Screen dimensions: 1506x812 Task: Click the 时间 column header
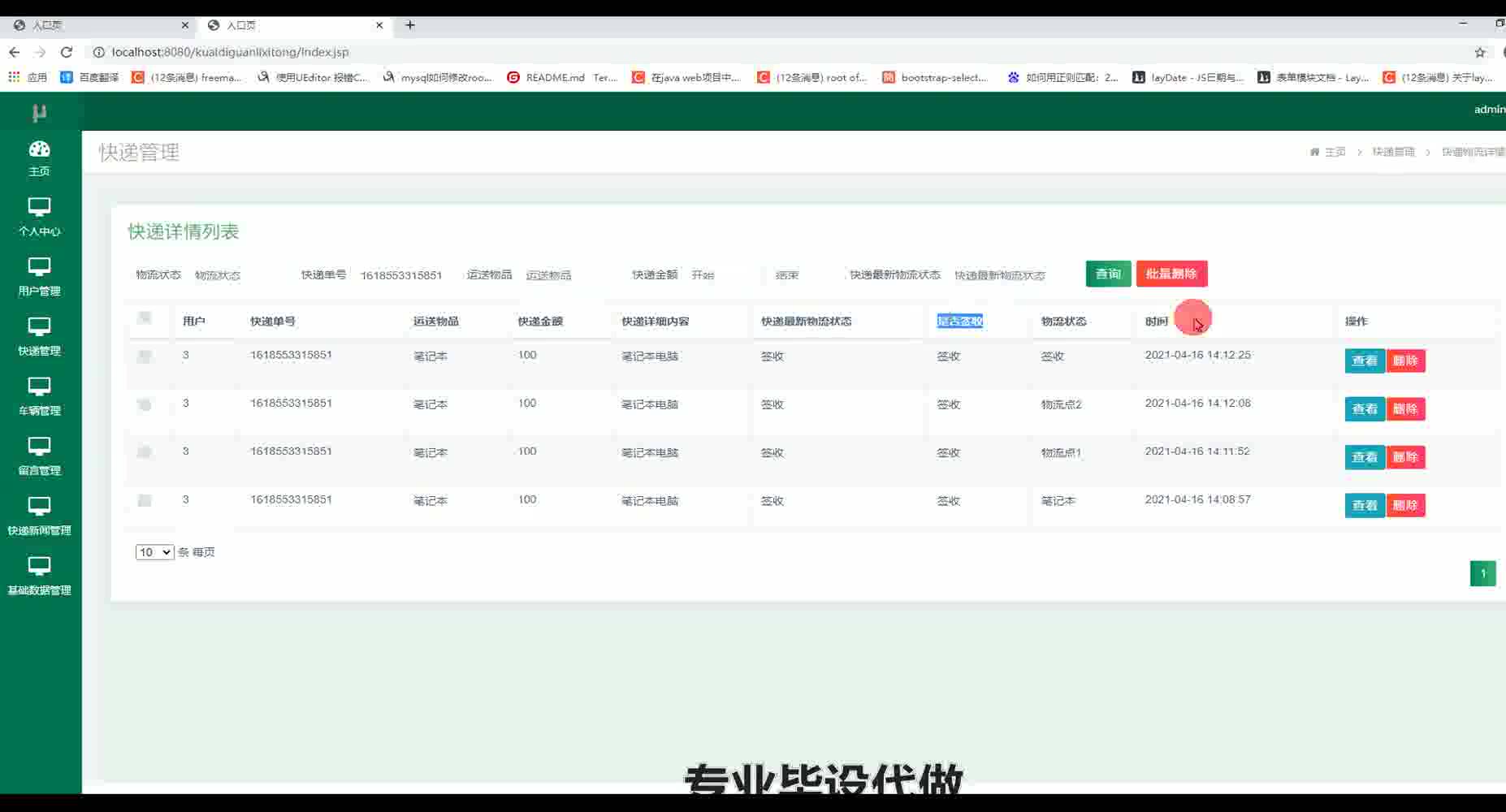pos(1157,322)
